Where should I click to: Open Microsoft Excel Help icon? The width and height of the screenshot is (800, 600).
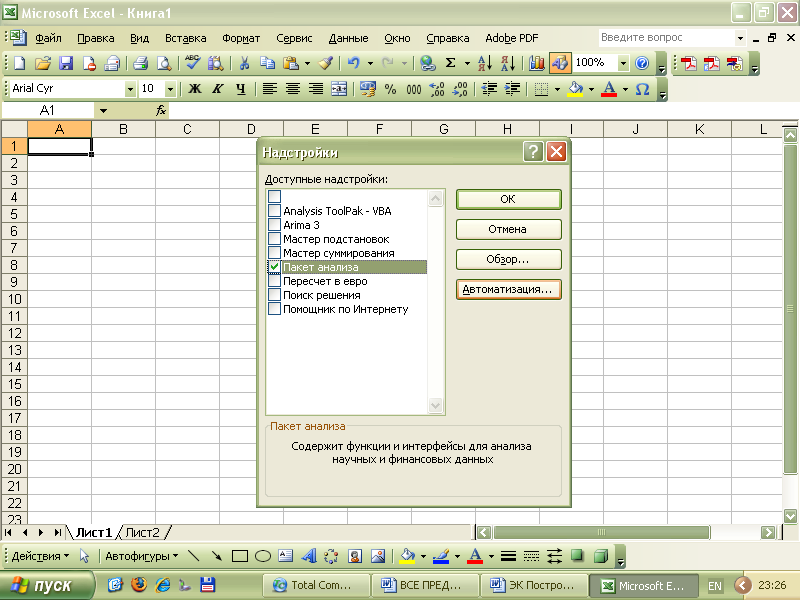click(x=642, y=63)
